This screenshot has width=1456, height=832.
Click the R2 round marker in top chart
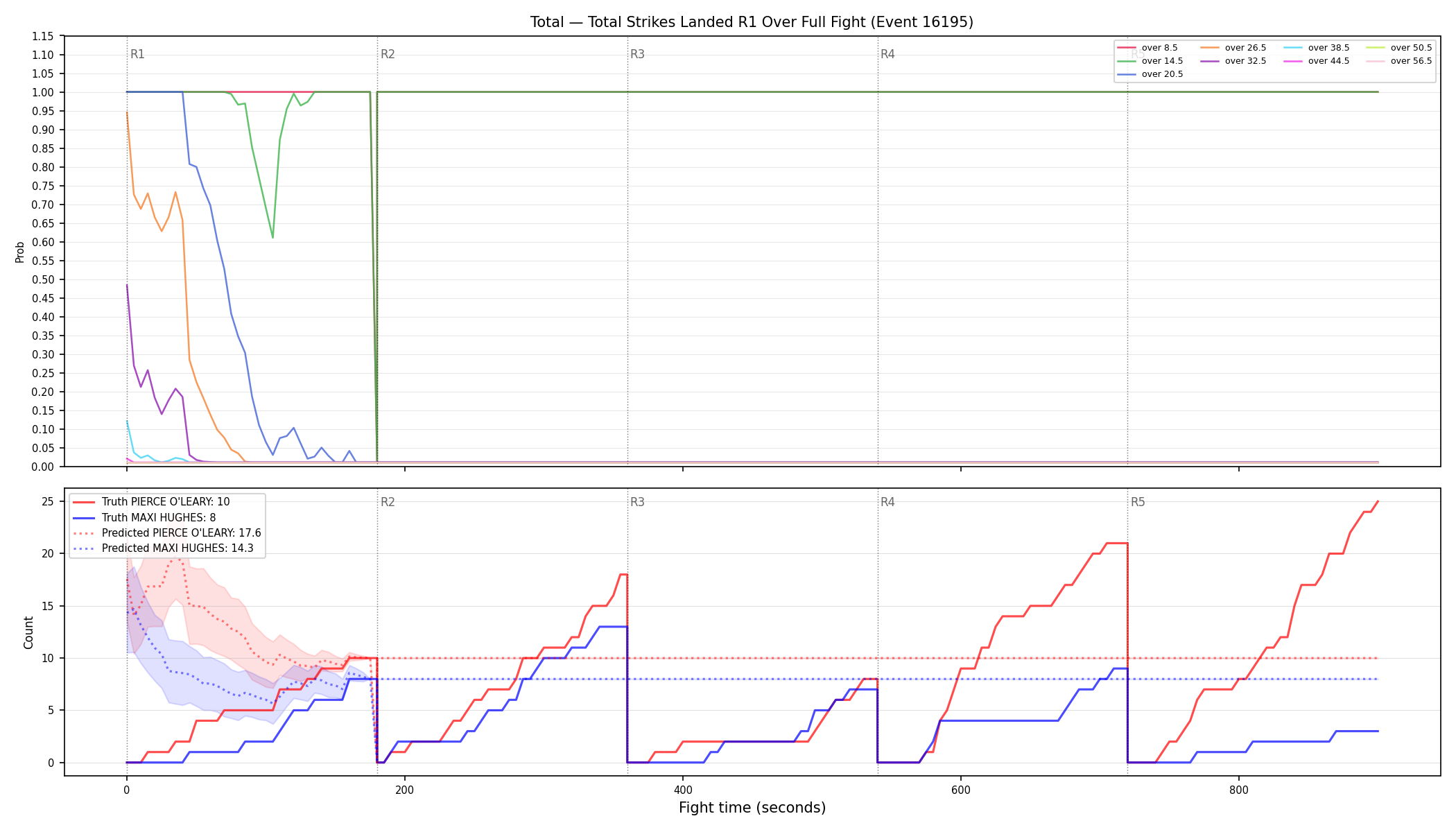click(388, 54)
